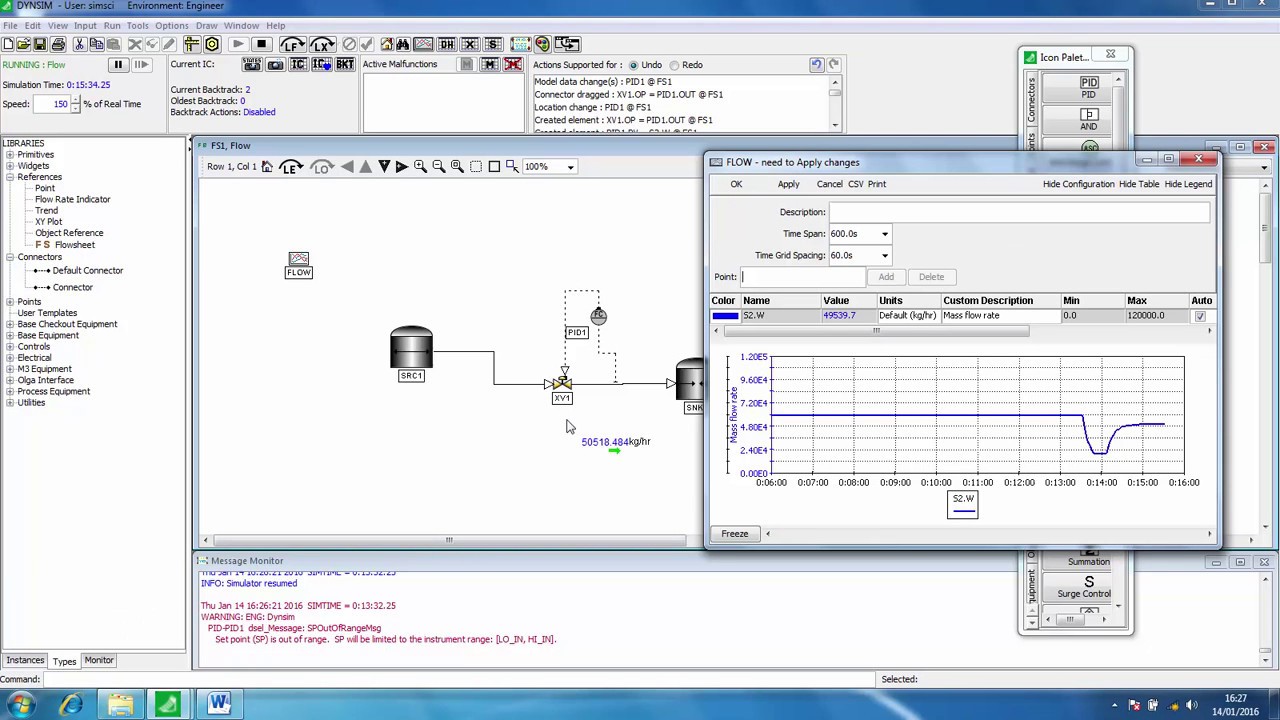
Task: Expand the Primitives library node
Action: (9, 155)
